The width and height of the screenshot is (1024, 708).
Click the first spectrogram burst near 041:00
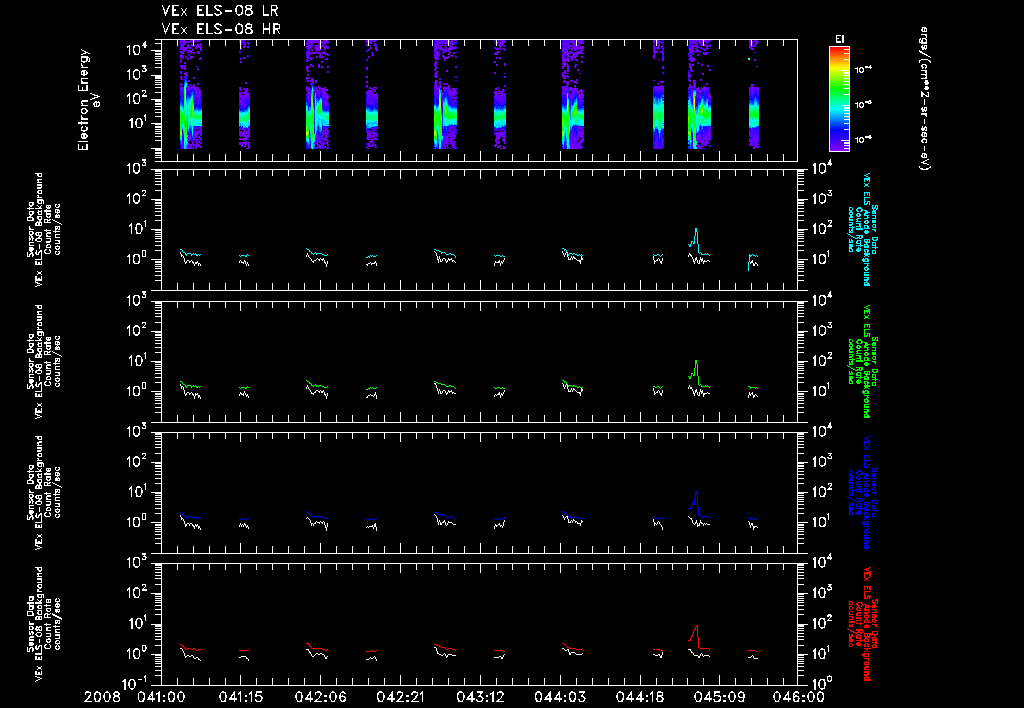pos(191,95)
